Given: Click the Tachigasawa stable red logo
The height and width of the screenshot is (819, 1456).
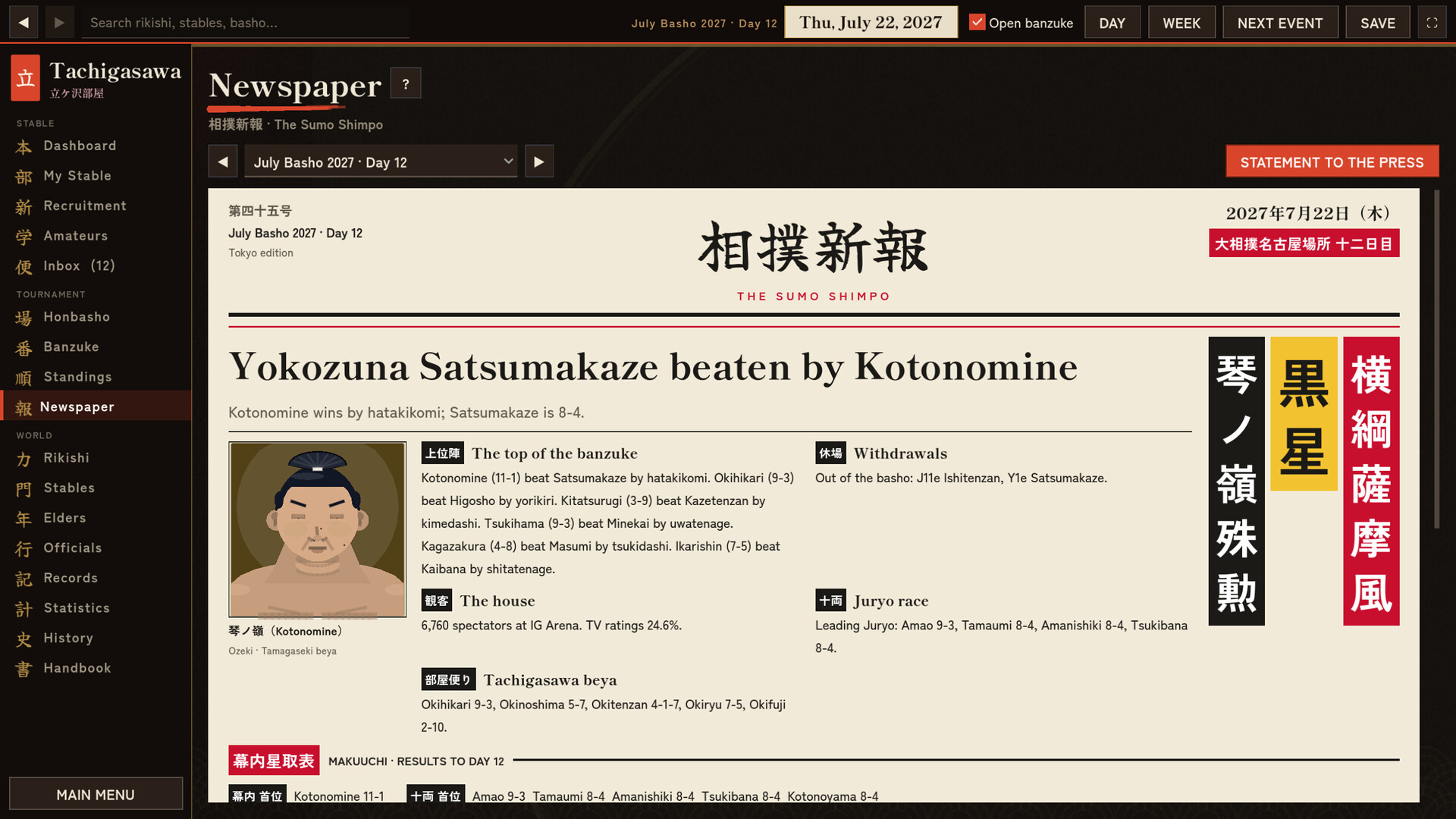Looking at the screenshot, I should pos(25,77).
